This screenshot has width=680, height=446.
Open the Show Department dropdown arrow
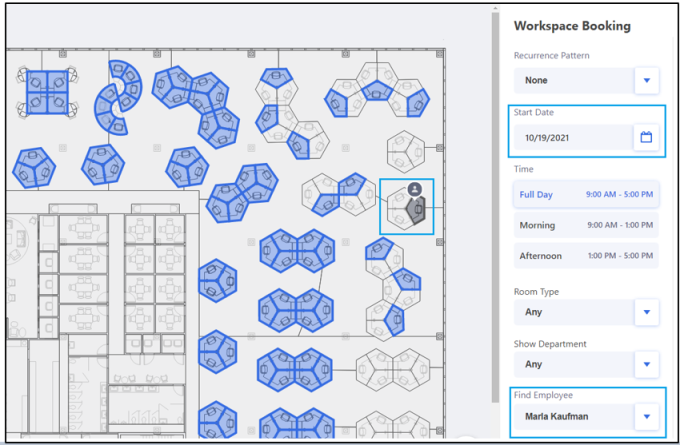pos(647,364)
